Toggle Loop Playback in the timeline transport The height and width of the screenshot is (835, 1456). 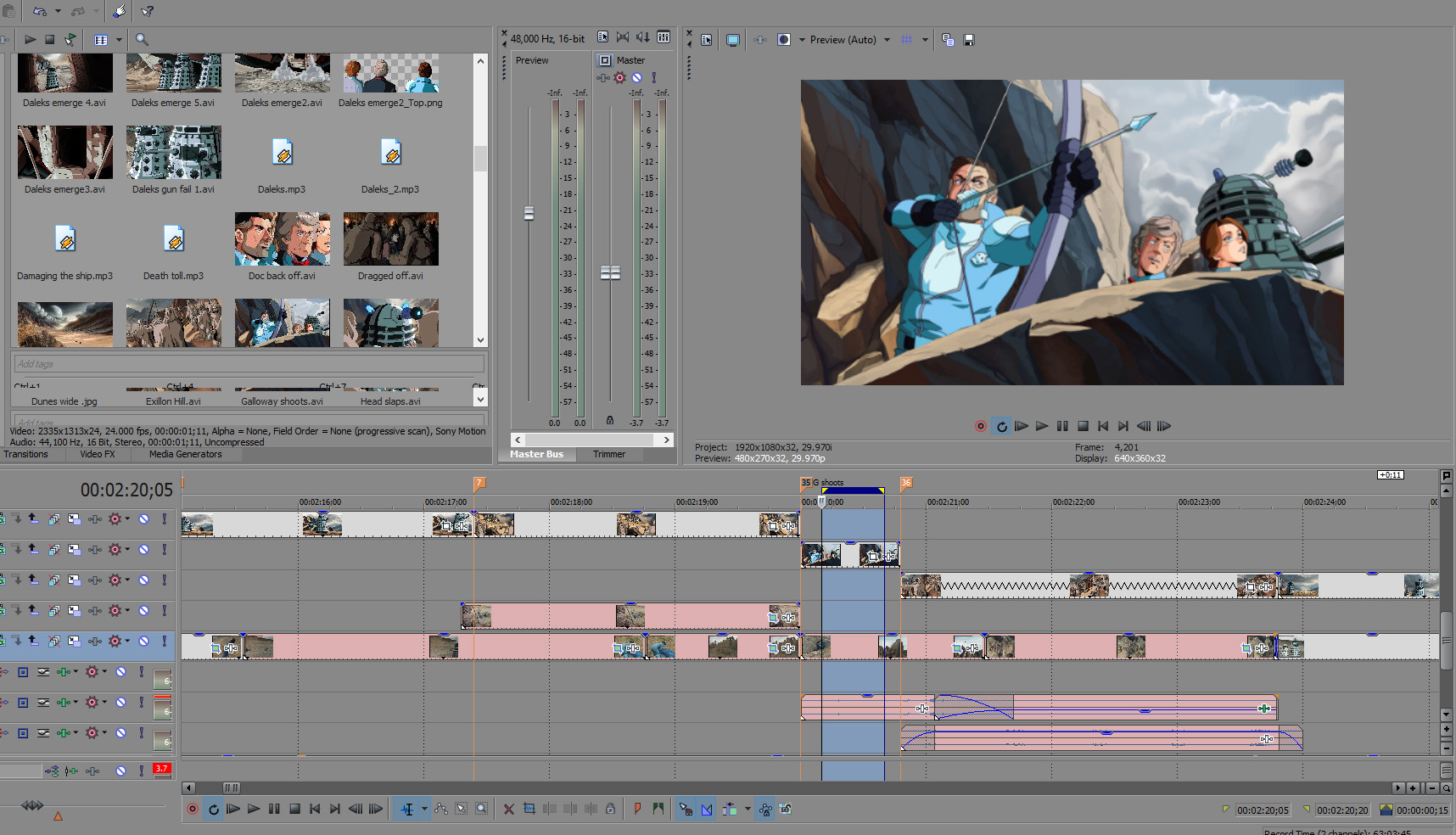click(x=213, y=810)
